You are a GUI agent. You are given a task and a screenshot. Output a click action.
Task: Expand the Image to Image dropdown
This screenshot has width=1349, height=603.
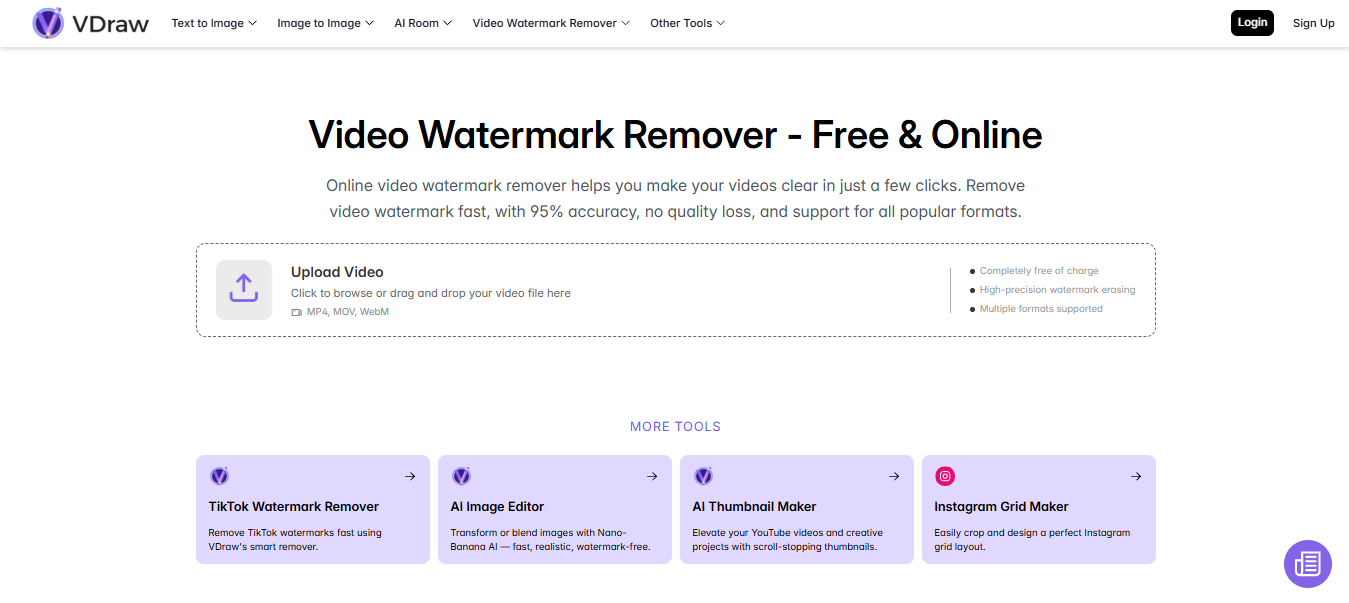[325, 23]
